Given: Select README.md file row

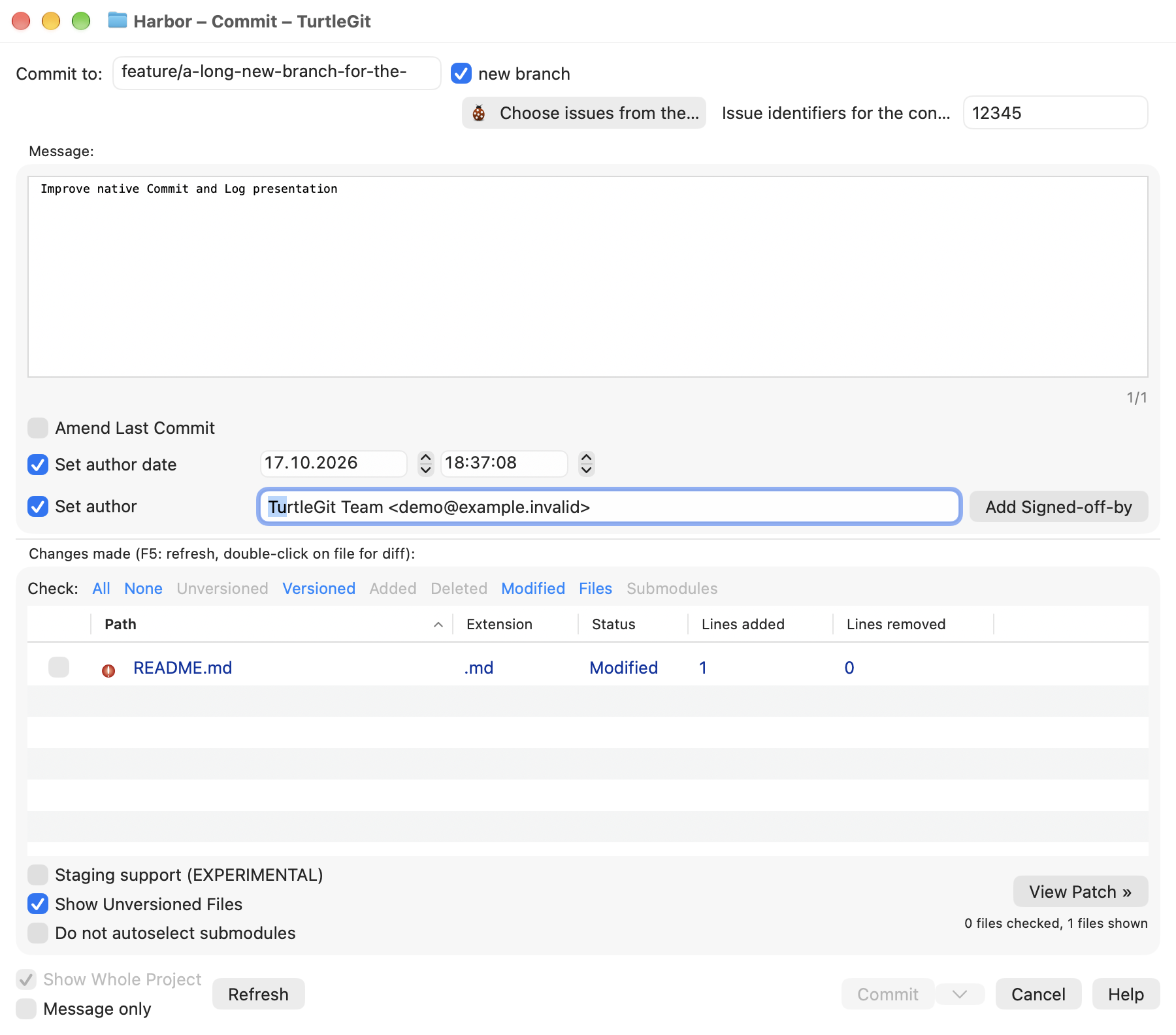Looking at the screenshot, I should pos(588,668).
